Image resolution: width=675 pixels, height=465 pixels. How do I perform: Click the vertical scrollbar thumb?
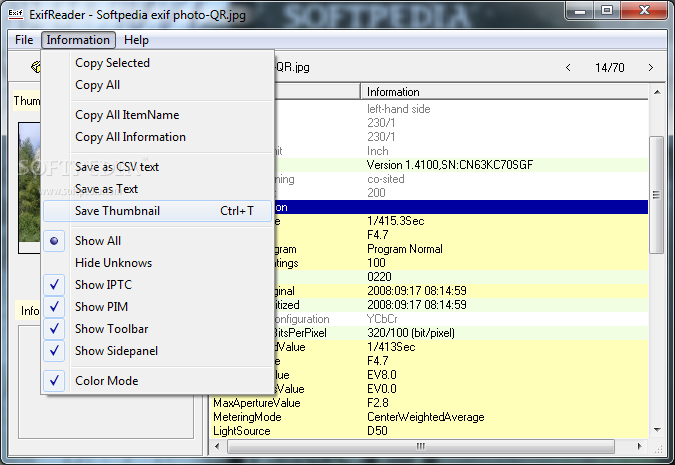click(656, 195)
